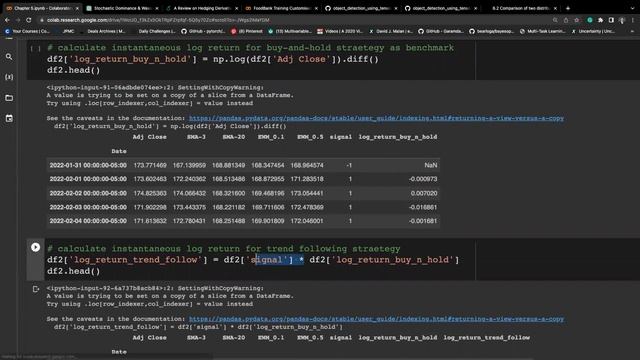Open browser zoom magnifier icon in address bar
Viewport: 640px width, 360px height.
click(555, 20)
